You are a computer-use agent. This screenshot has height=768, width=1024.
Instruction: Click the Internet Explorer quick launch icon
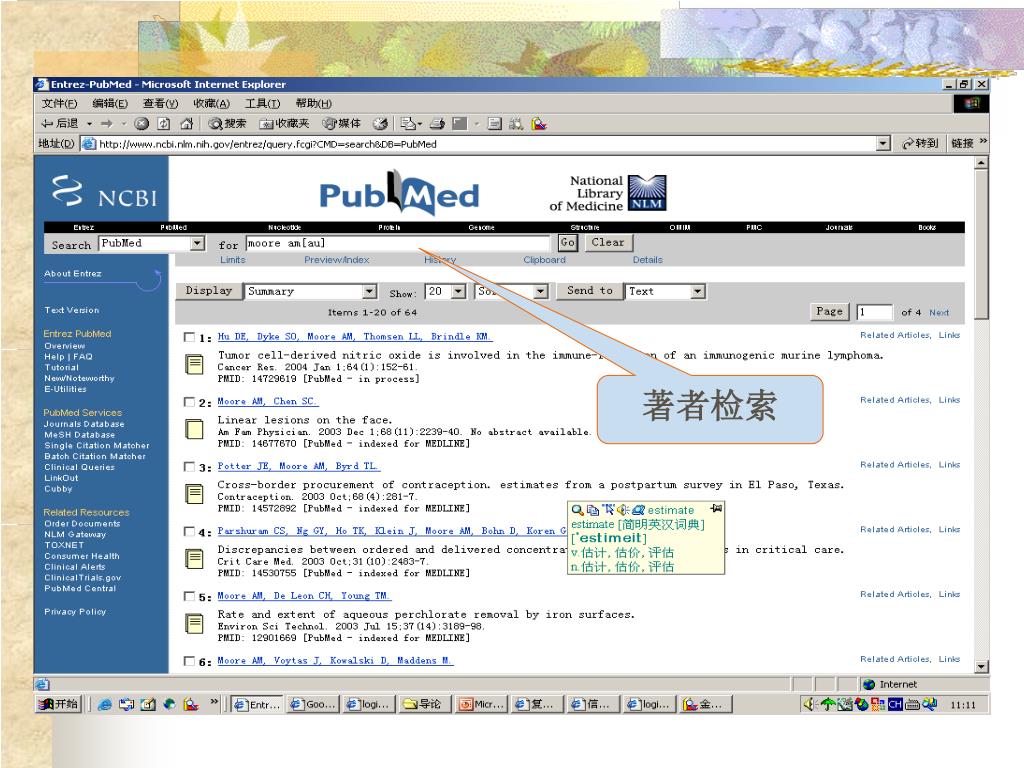tap(104, 704)
